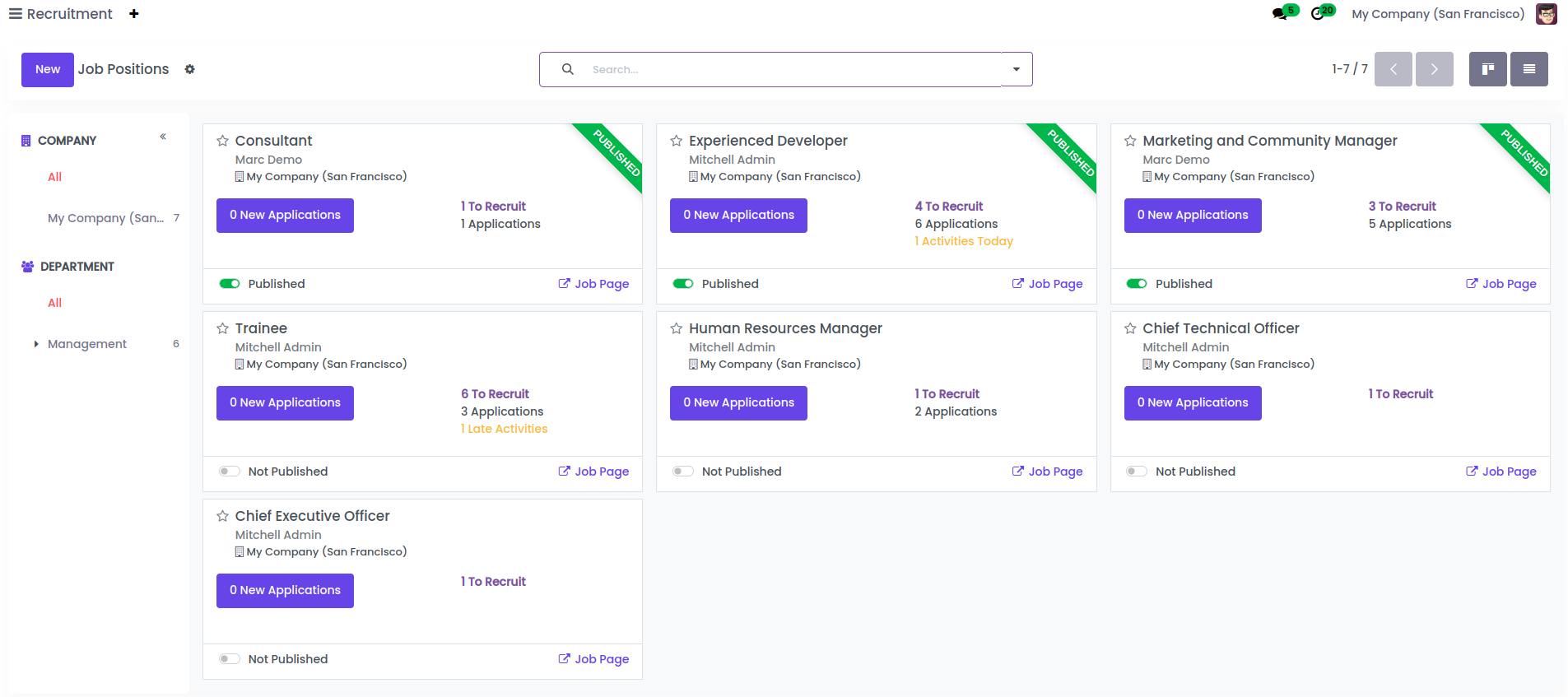Click the plus icon beside Recruitment
1568x697 pixels.
(134, 14)
